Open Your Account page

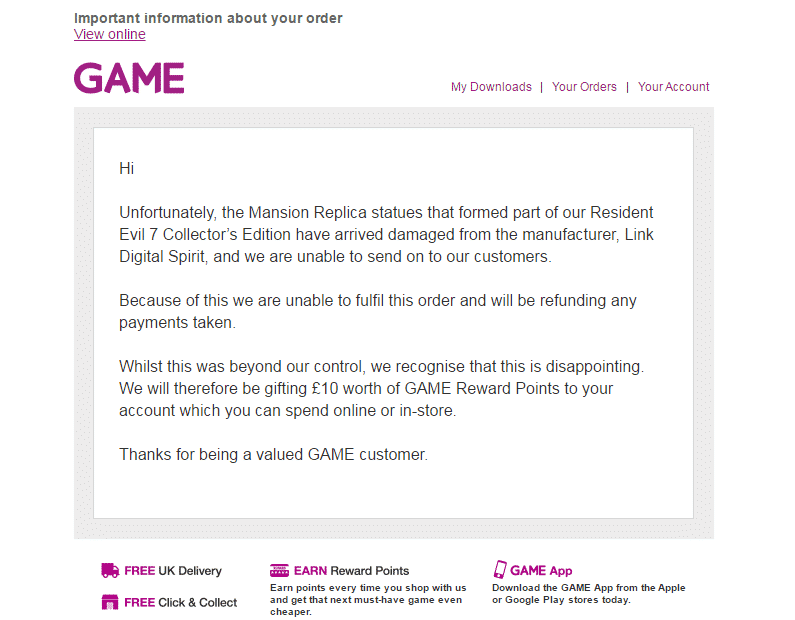click(673, 87)
